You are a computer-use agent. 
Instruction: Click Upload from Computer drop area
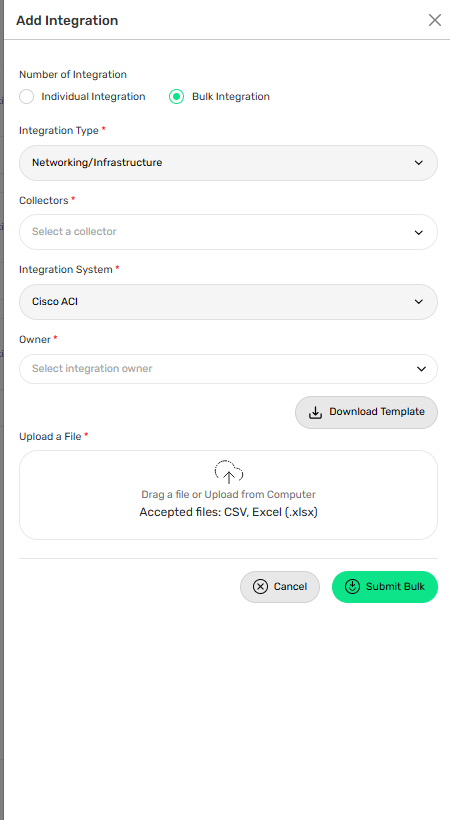228,495
